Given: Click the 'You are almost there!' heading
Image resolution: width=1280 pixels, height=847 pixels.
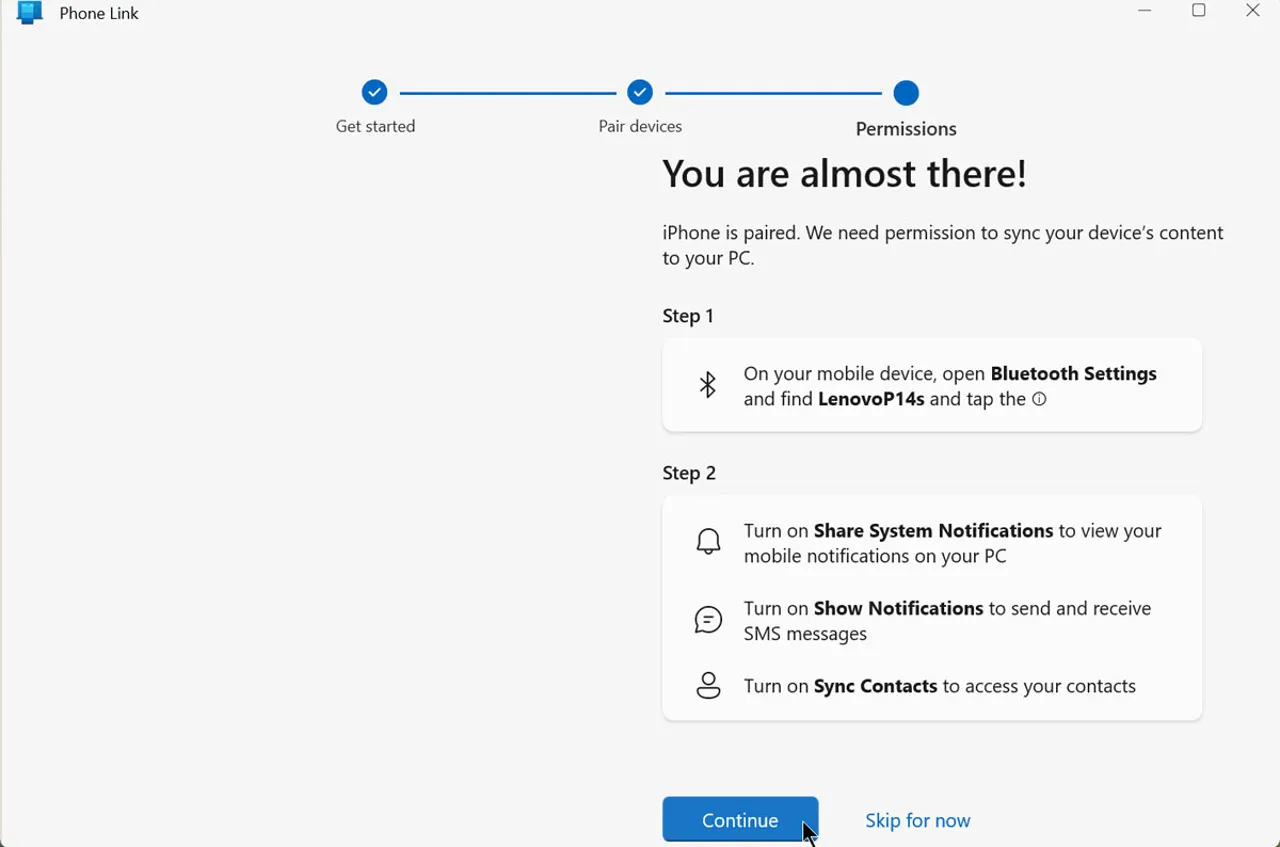Looking at the screenshot, I should pos(844,174).
